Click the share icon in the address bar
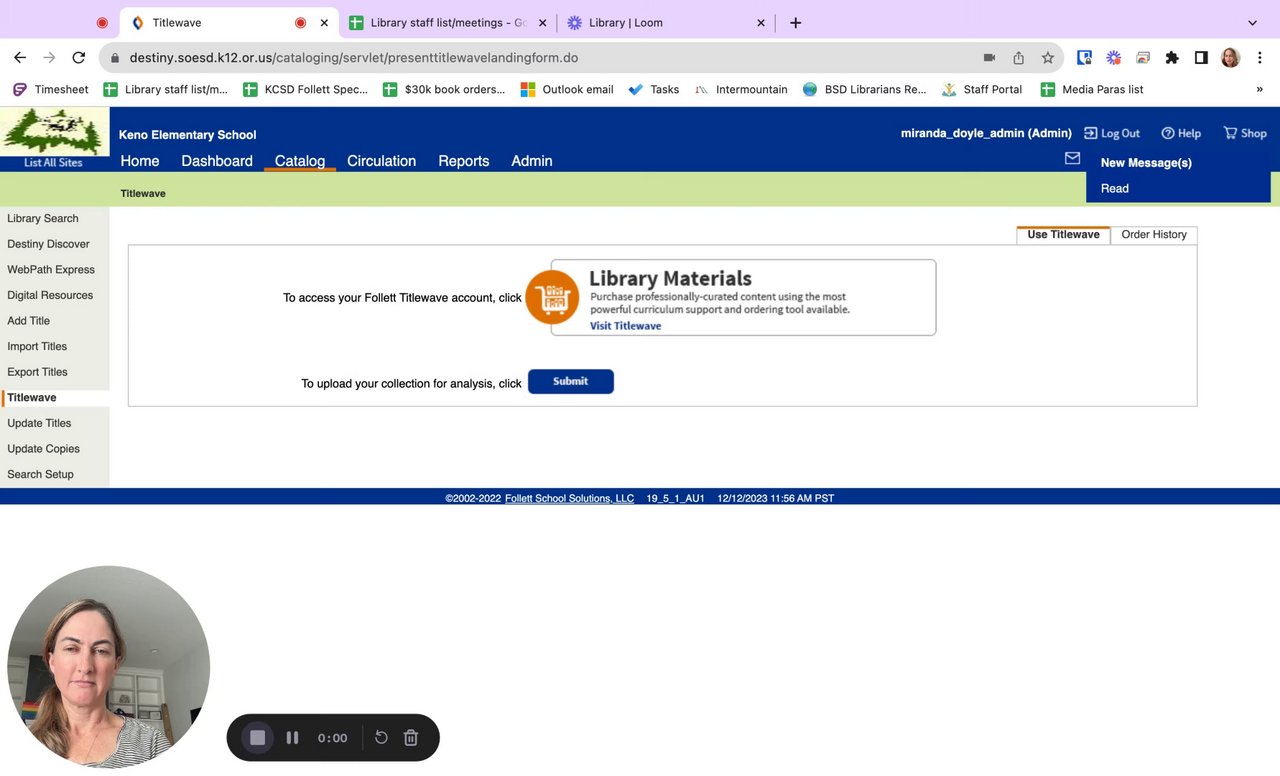 pyautogui.click(x=1018, y=58)
